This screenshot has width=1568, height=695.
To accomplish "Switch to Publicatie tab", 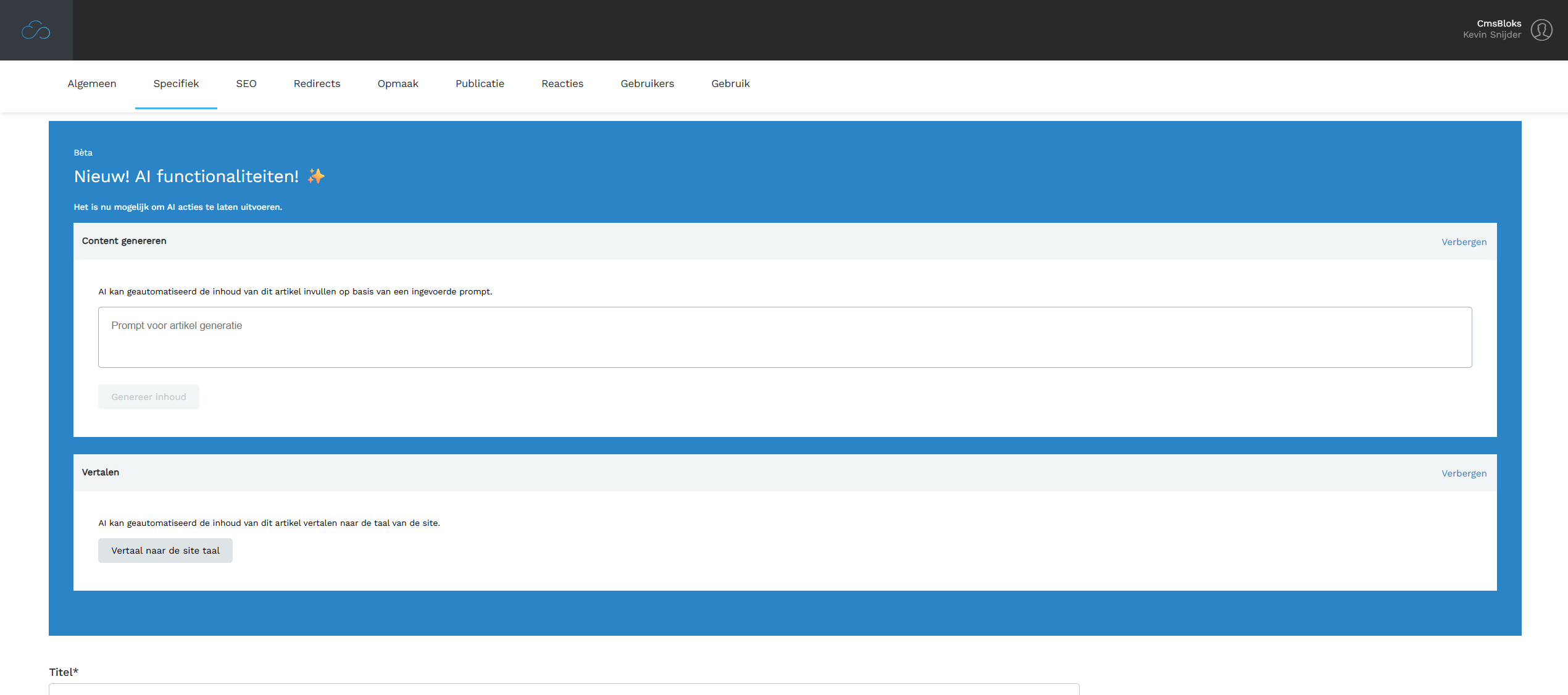I will 480,84.
